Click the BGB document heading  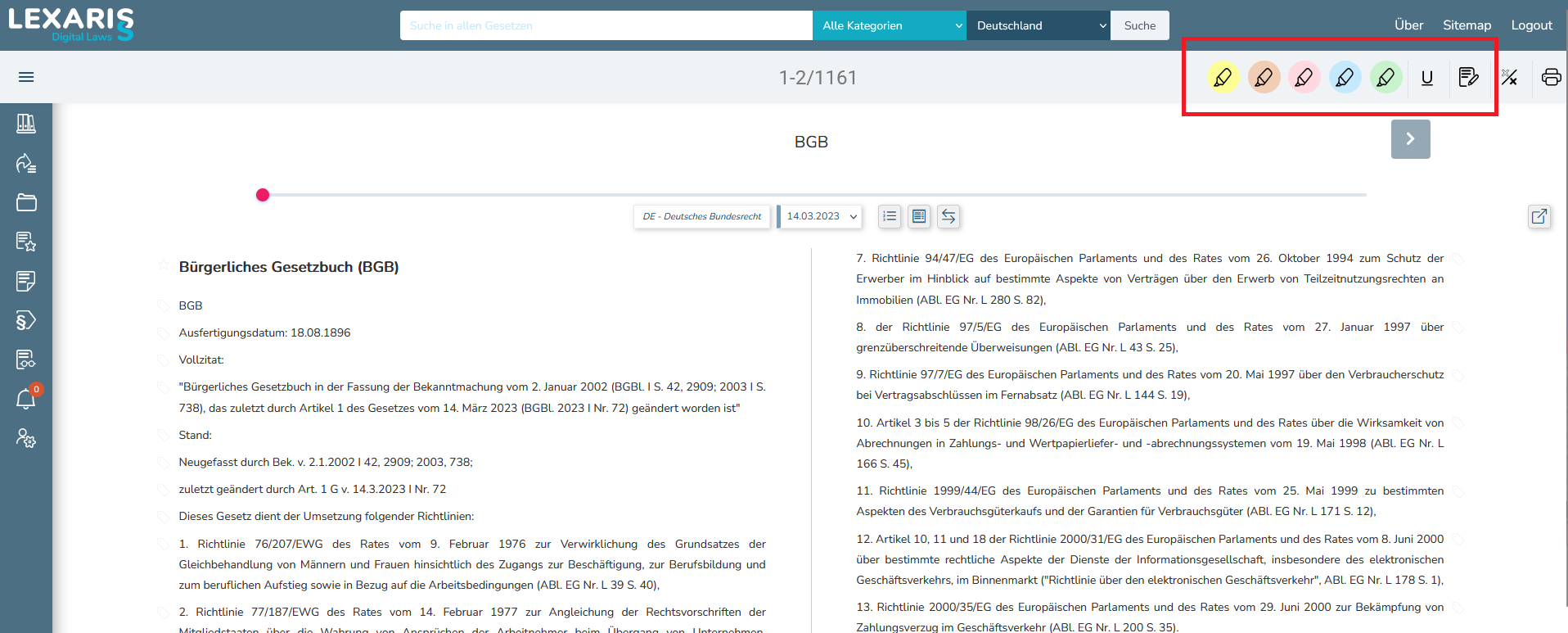[x=811, y=142]
